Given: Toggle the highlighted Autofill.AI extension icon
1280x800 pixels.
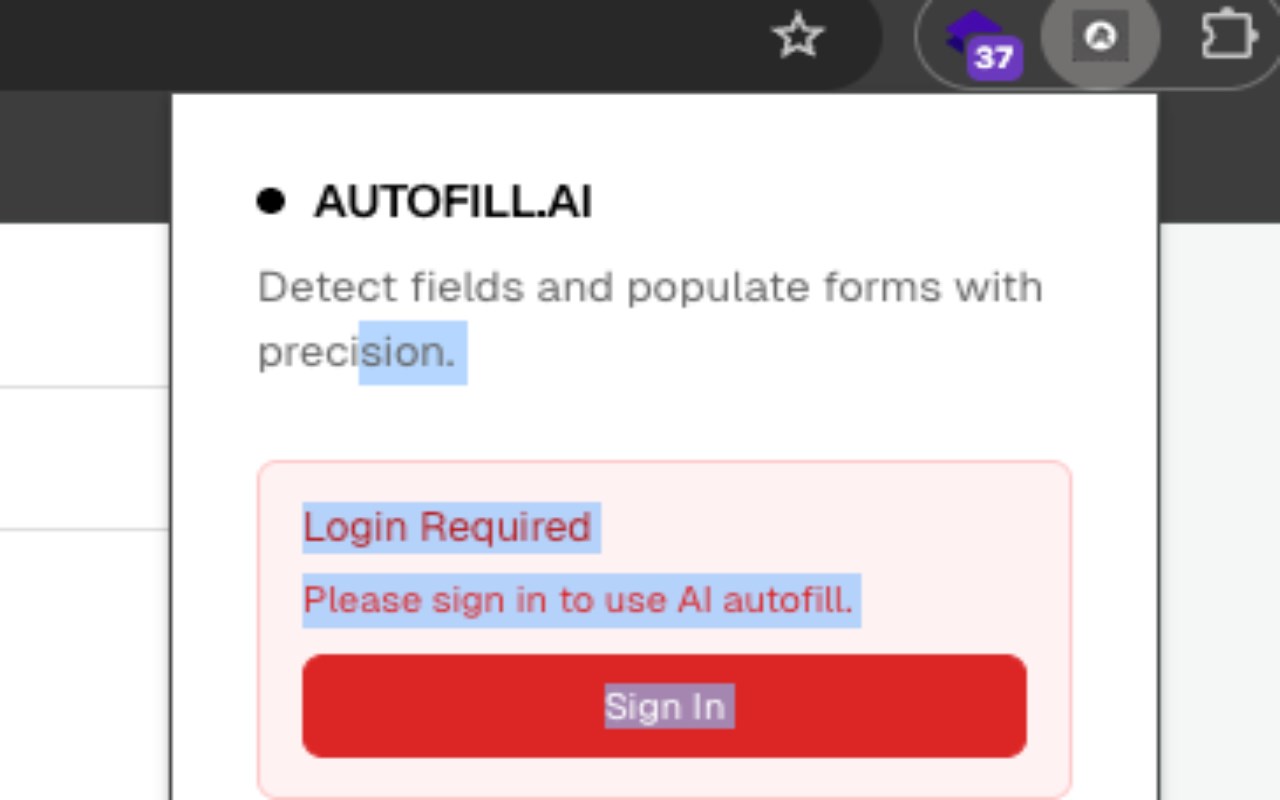Looking at the screenshot, I should (1100, 38).
